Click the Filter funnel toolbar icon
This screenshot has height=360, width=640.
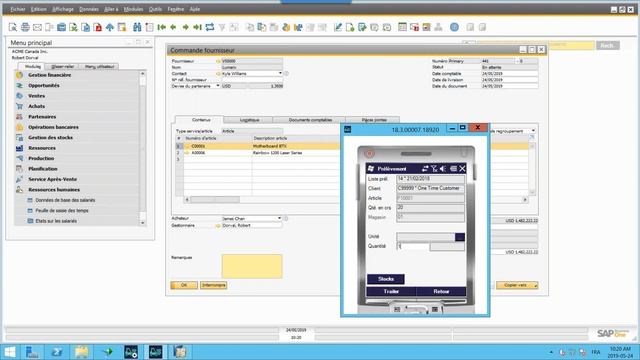coord(222,27)
